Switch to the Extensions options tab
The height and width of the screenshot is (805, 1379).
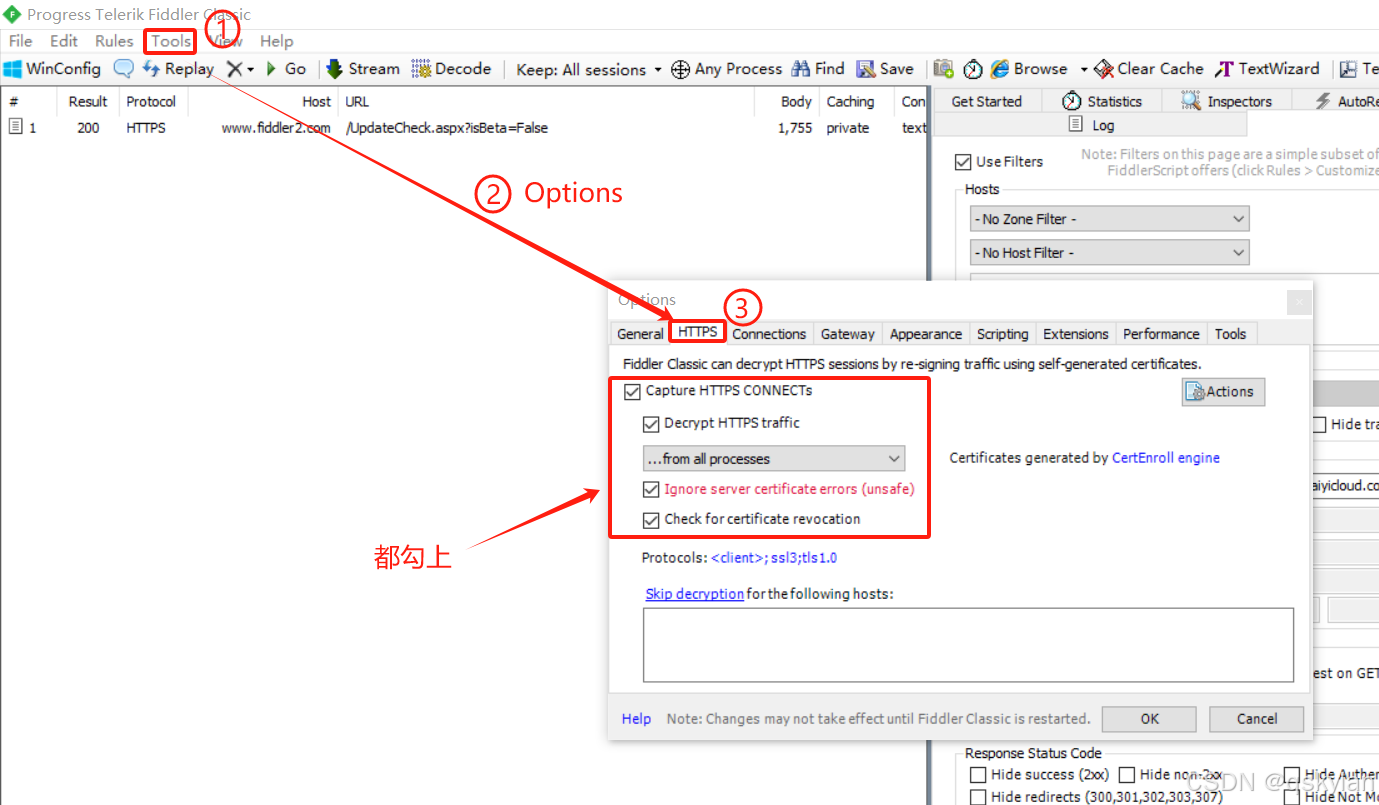tap(1076, 334)
